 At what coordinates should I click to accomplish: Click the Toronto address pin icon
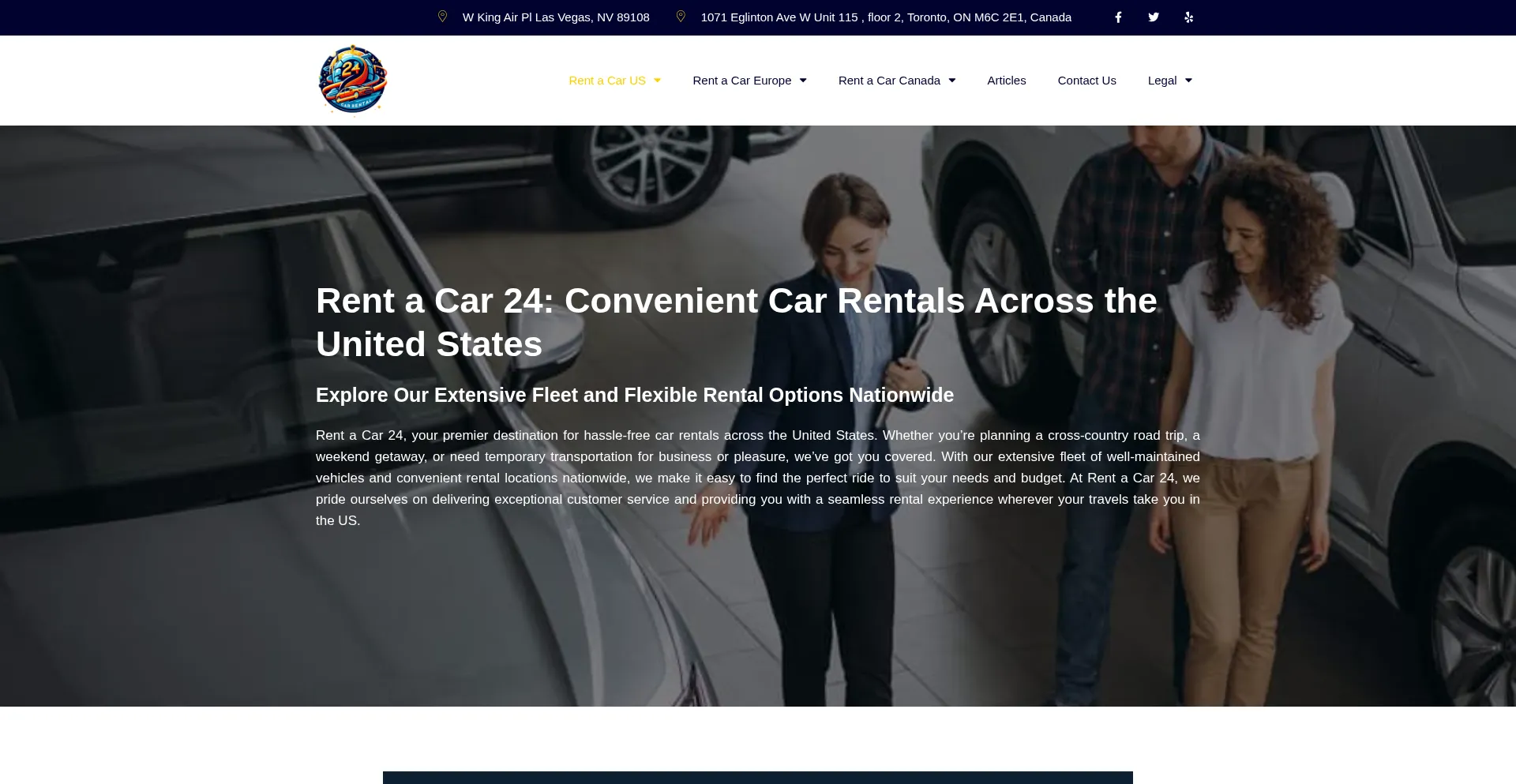point(681,17)
